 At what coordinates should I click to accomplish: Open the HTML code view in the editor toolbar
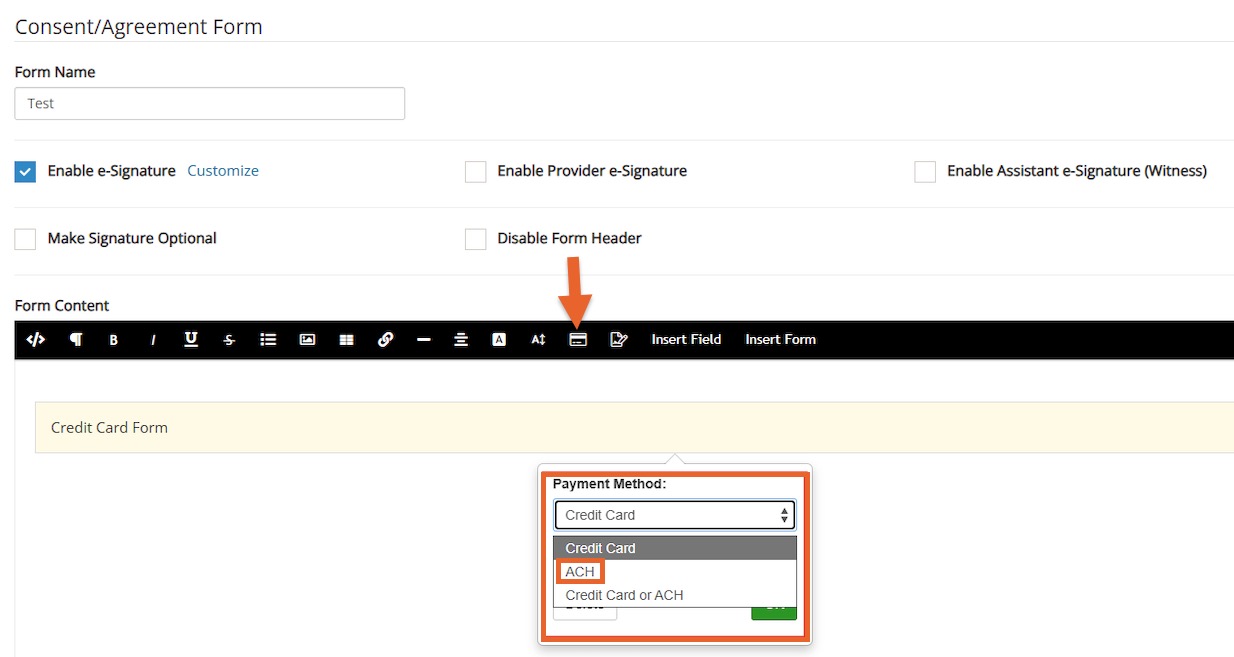(36, 339)
